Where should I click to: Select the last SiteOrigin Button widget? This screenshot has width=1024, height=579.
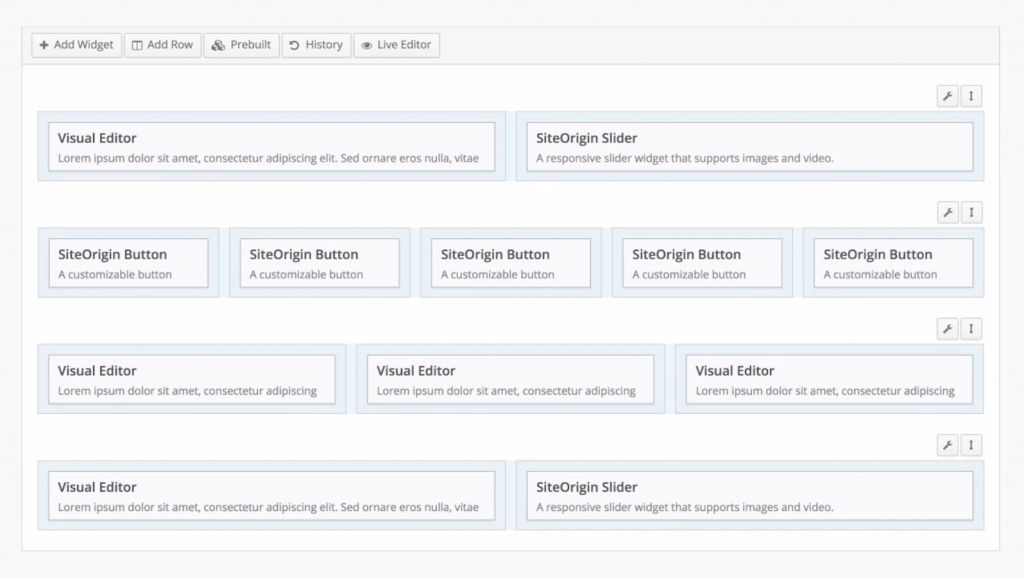(893, 263)
